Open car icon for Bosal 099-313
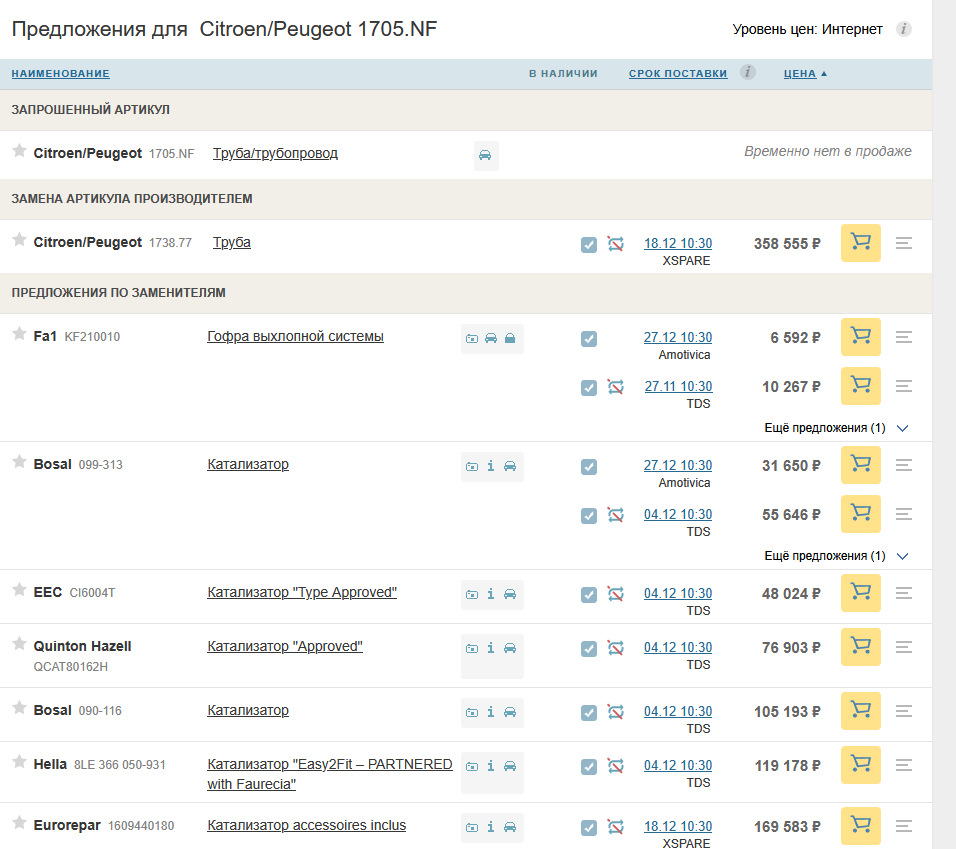This screenshot has width=956, height=849. tap(510, 466)
